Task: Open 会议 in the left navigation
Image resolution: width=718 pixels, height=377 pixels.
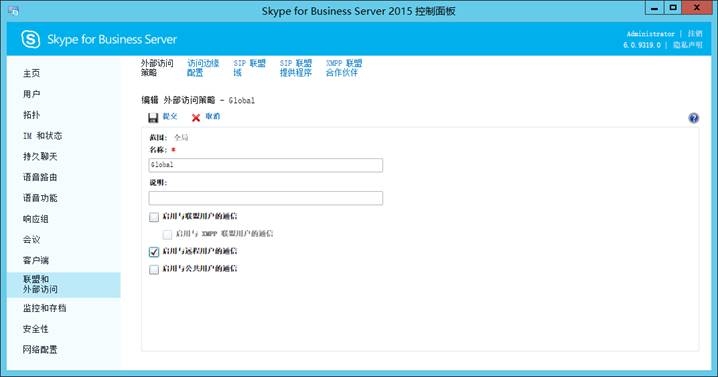Action: (x=32, y=240)
